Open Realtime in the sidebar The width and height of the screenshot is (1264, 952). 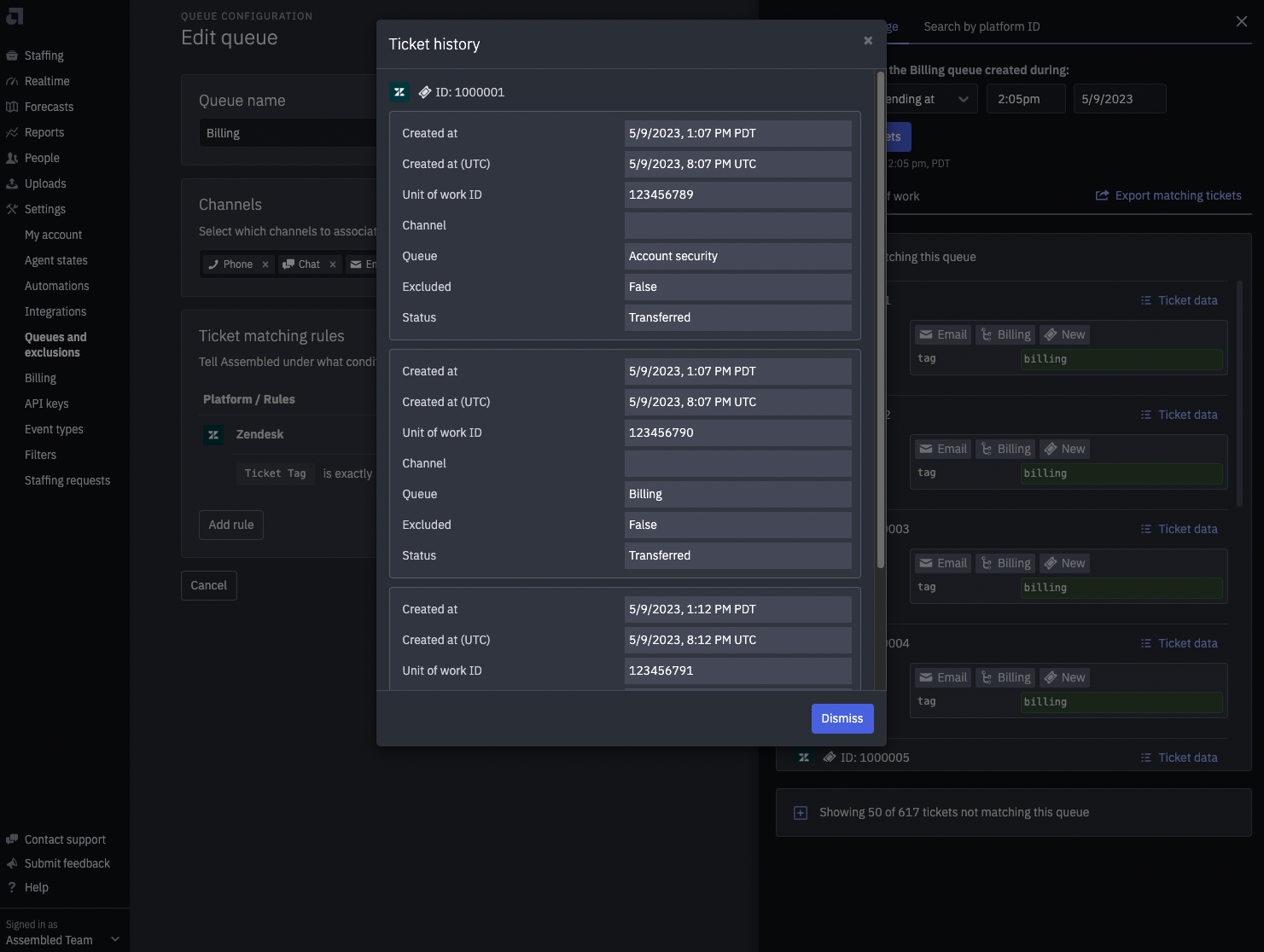click(x=47, y=81)
